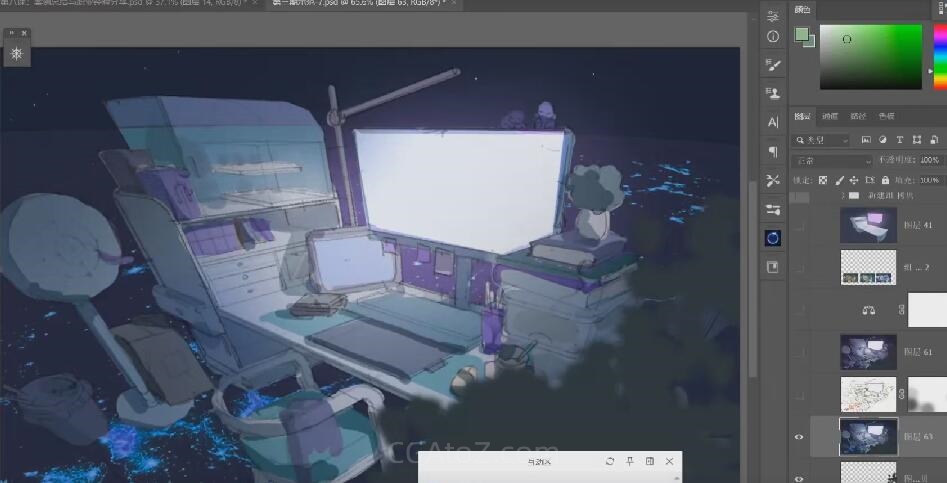This screenshot has height=483, width=947.
Task: Switch to the Channels tab
Action: pyautogui.click(x=830, y=116)
